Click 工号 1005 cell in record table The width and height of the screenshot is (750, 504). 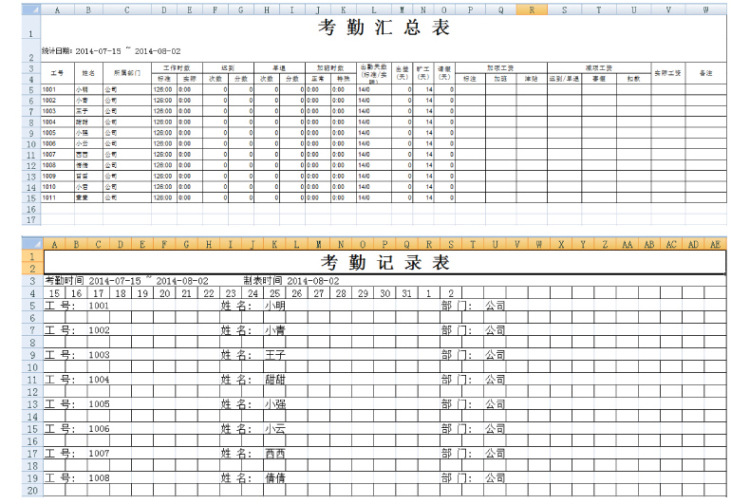point(99,405)
